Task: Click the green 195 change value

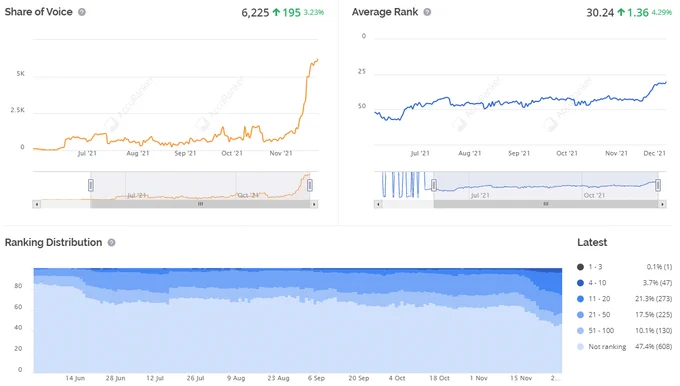Action: (x=291, y=13)
